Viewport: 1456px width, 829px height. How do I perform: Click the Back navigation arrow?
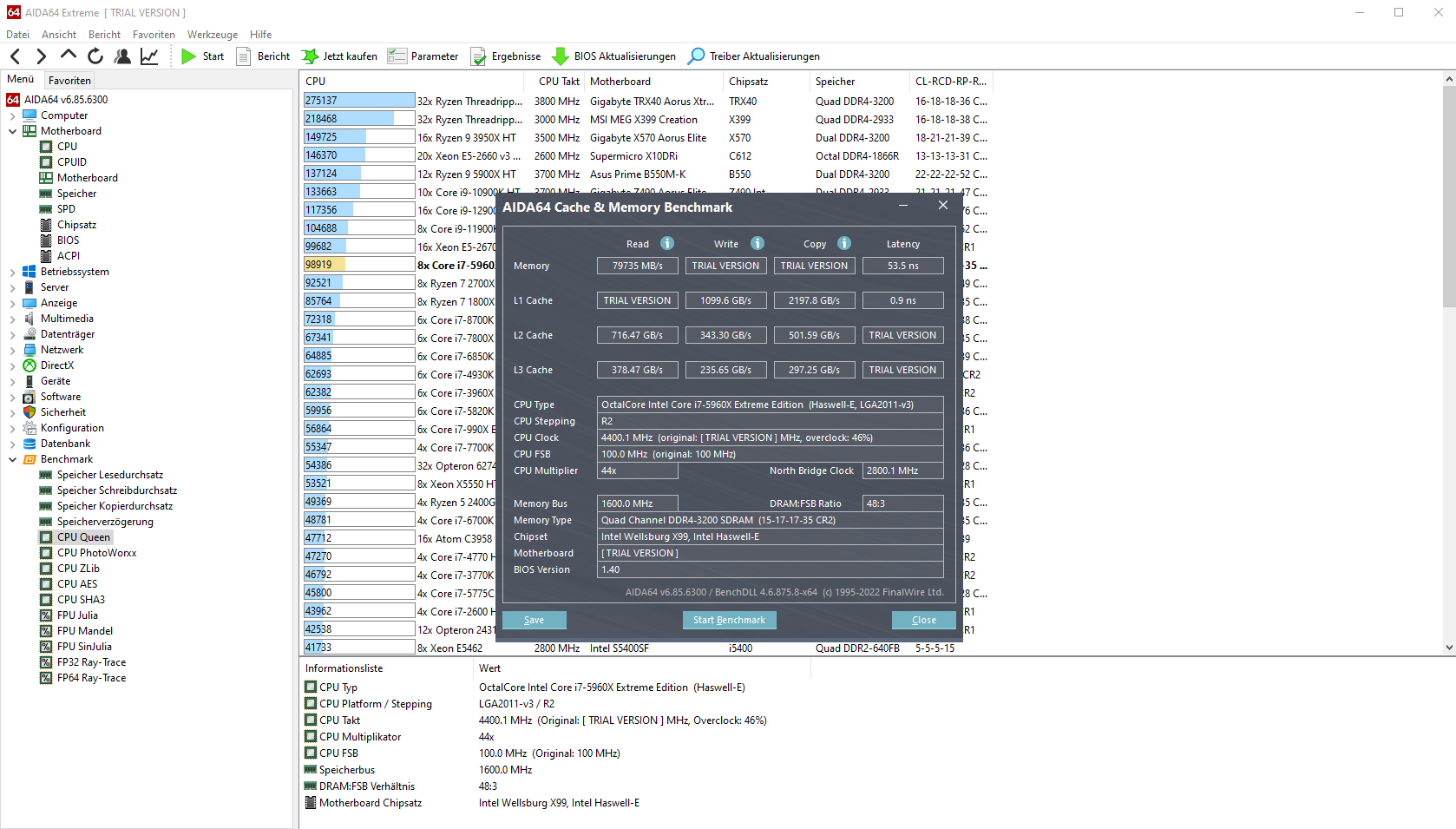tap(15, 56)
